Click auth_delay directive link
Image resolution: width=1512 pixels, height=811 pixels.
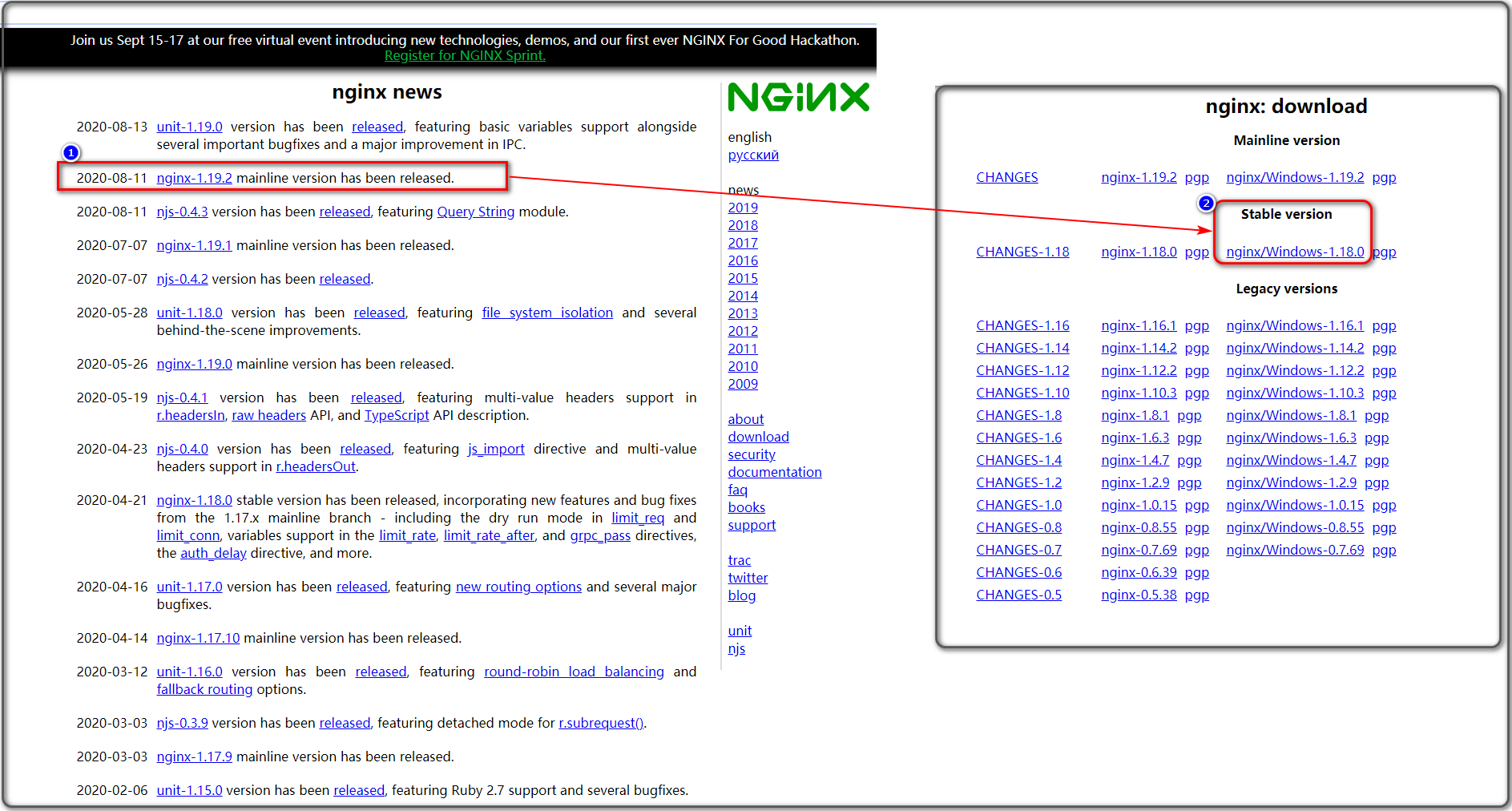coord(213,553)
